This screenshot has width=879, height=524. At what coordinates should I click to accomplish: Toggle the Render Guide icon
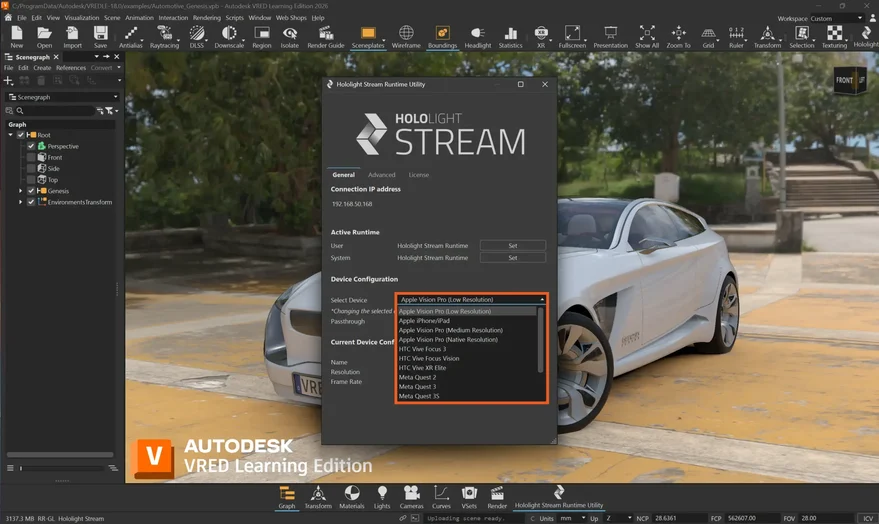click(x=326, y=37)
